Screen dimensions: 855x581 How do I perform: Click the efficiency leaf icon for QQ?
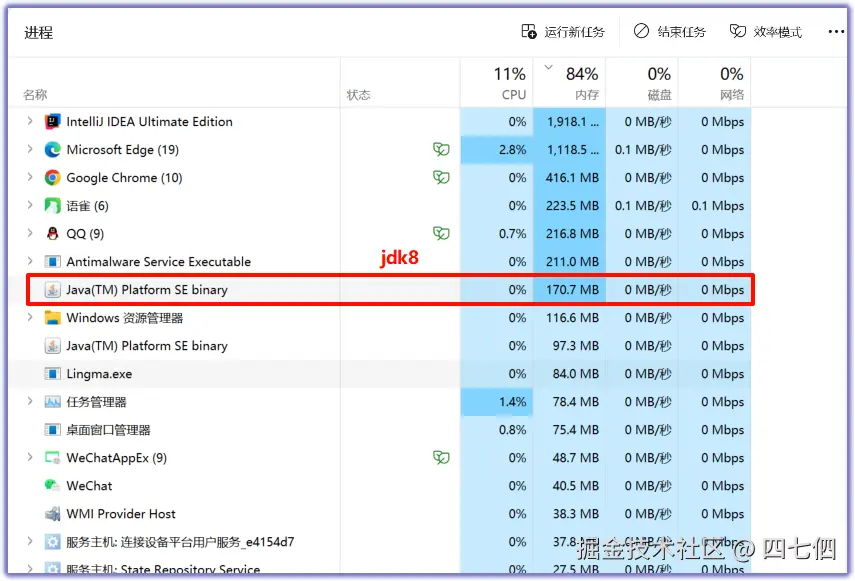(x=441, y=233)
